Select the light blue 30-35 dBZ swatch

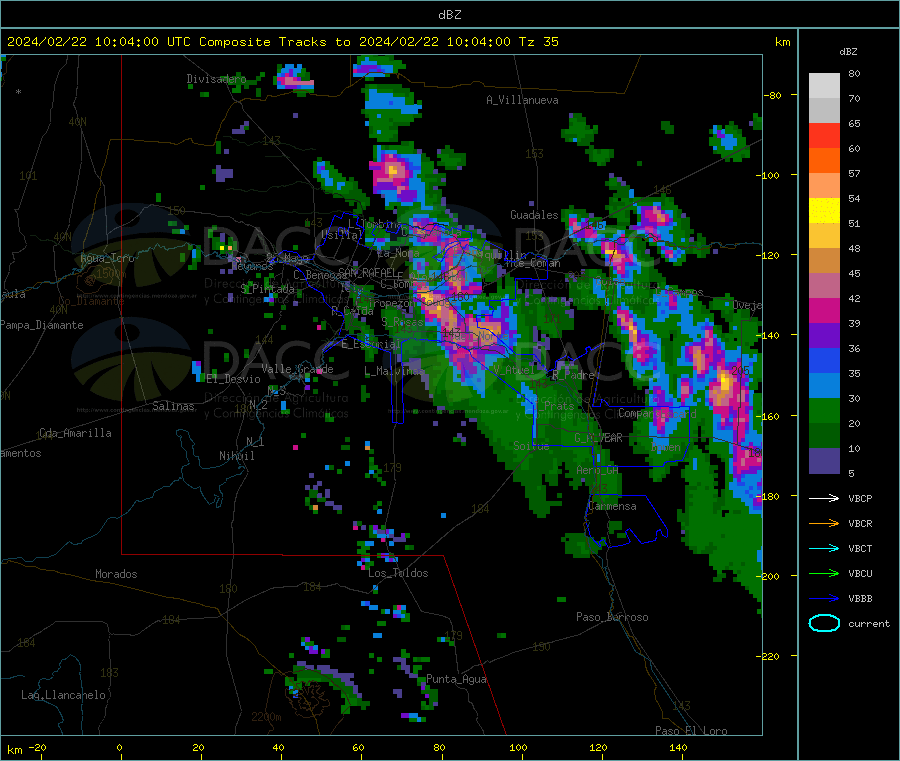point(824,386)
